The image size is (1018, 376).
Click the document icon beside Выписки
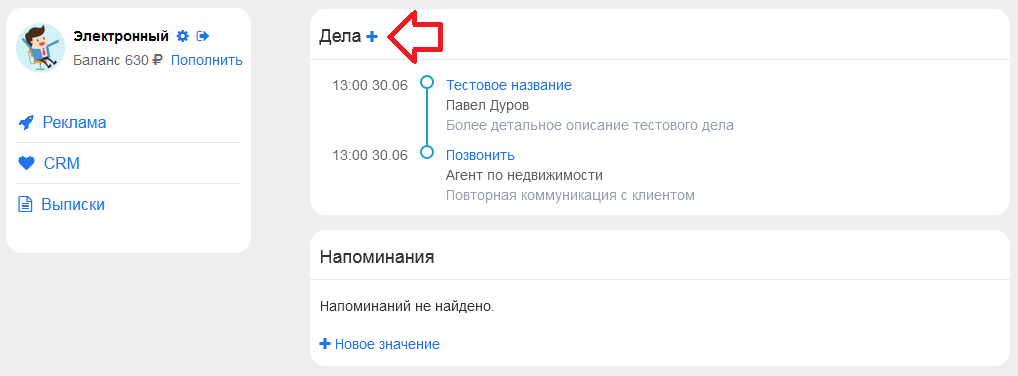[25, 205]
